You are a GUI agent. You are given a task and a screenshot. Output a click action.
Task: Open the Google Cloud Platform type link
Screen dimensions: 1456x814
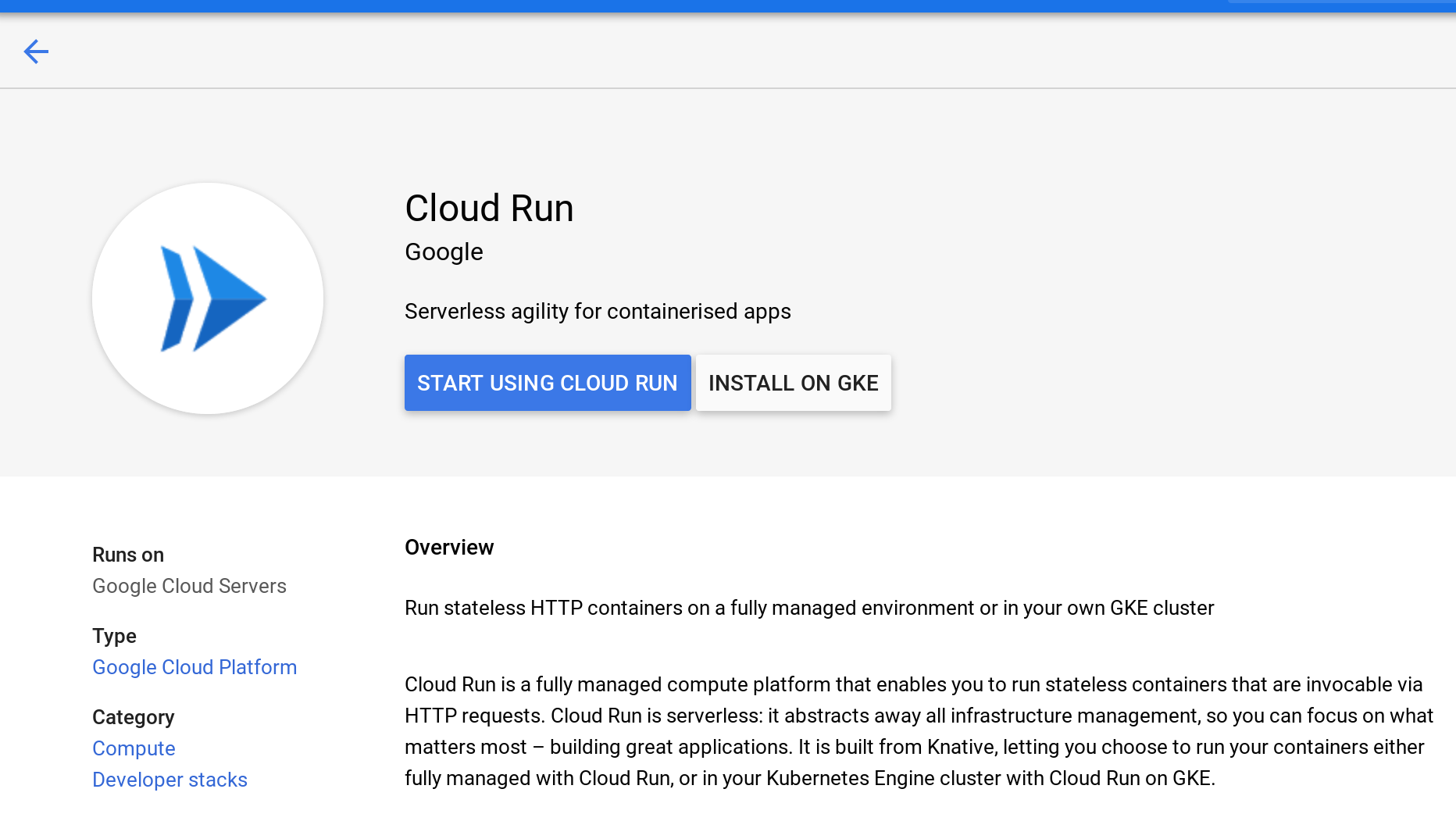pos(194,667)
